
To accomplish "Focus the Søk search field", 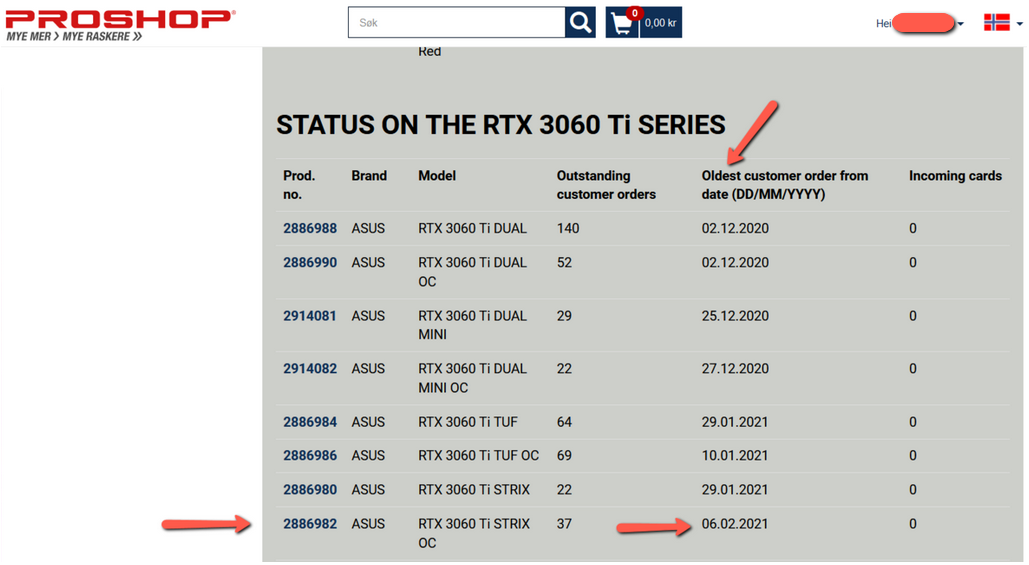I will (456, 22).
